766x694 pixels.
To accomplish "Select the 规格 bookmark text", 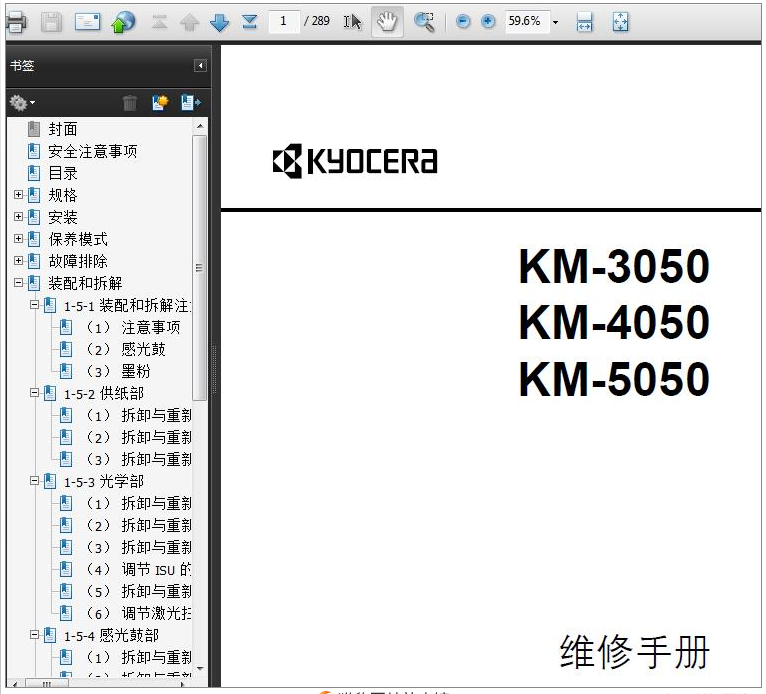I will [x=63, y=195].
